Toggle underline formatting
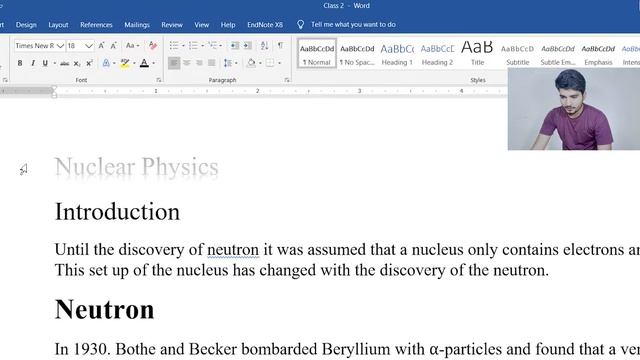 point(45,63)
